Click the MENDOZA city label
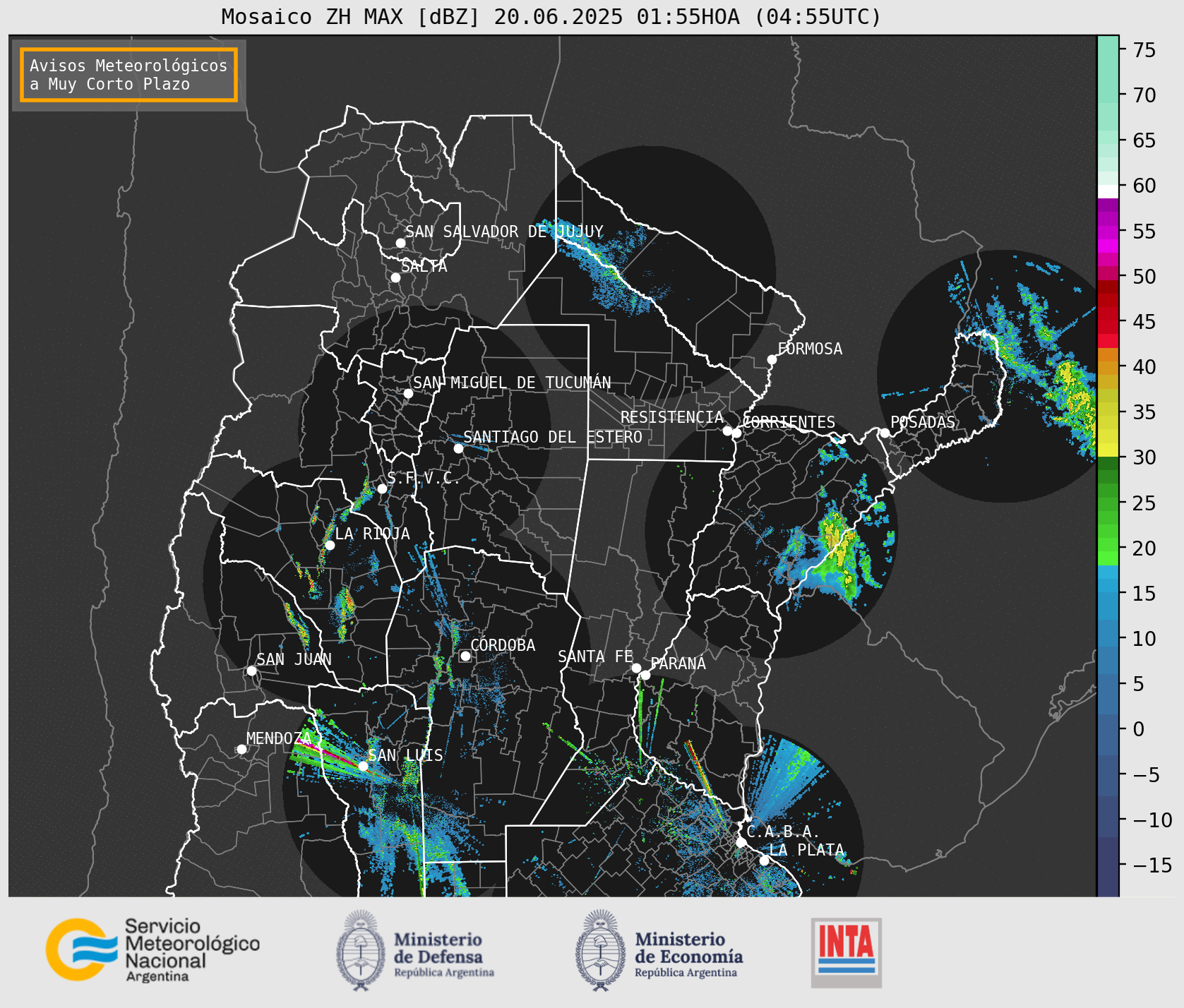 click(x=279, y=738)
